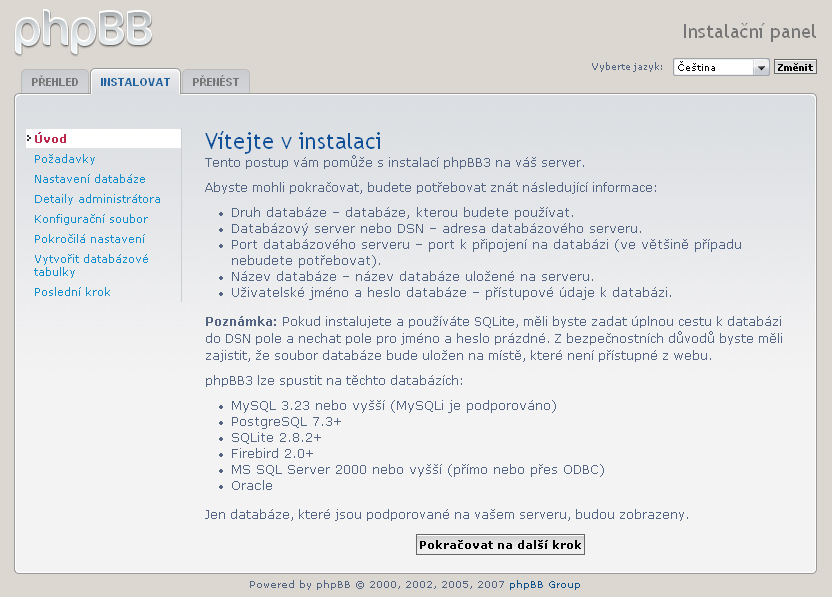Viewport: 832px width, 597px height.
Task: Open Nastavení databáze step
Action: click(x=90, y=179)
